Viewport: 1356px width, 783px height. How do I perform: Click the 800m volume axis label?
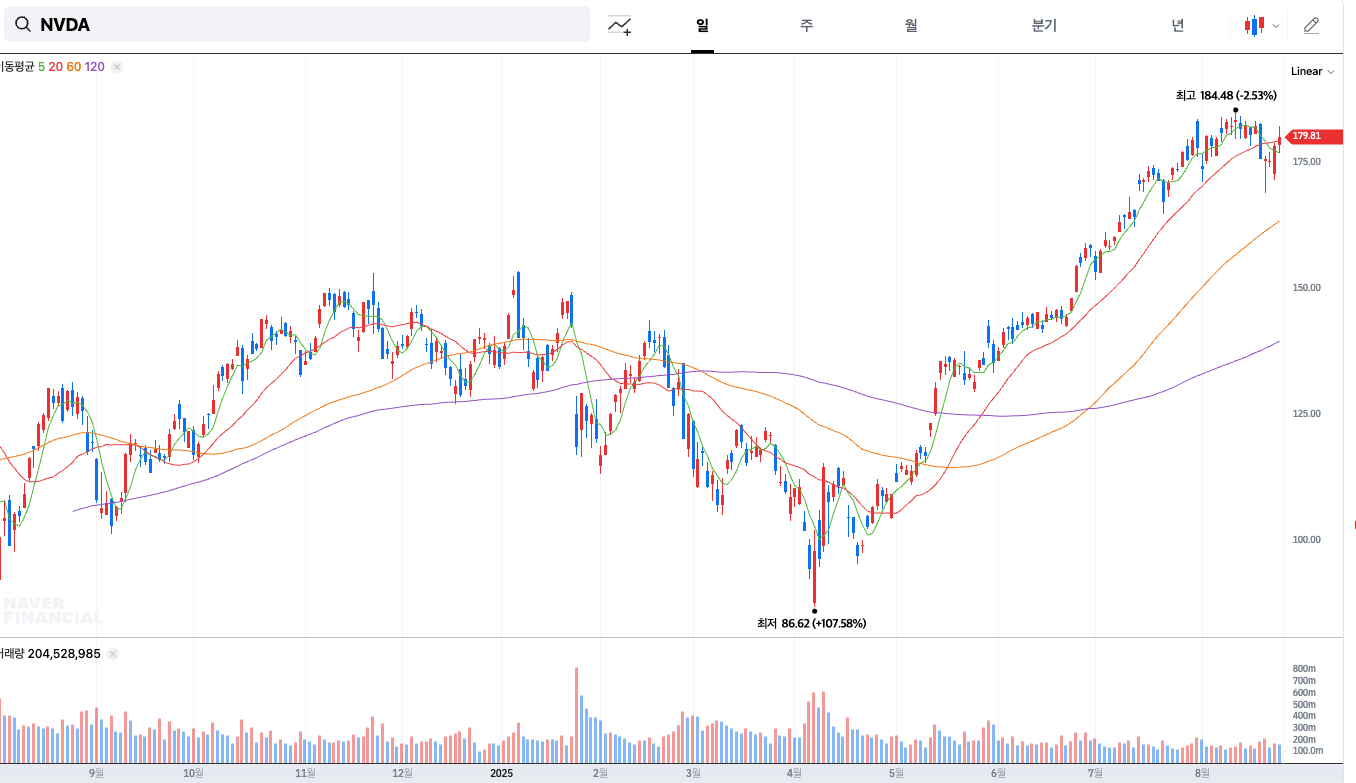tap(1303, 668)
